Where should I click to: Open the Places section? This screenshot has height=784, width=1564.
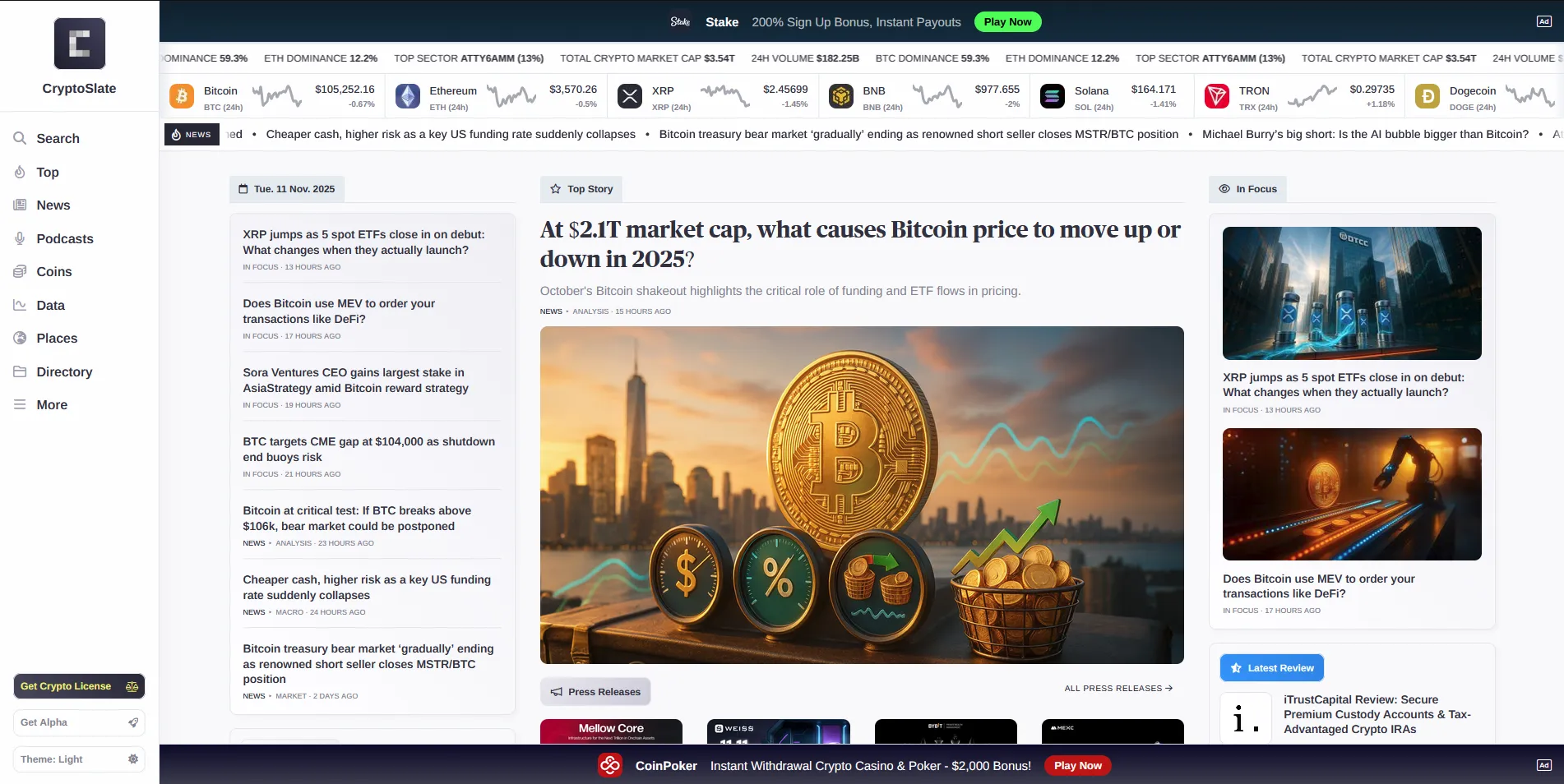coord(57,338)
